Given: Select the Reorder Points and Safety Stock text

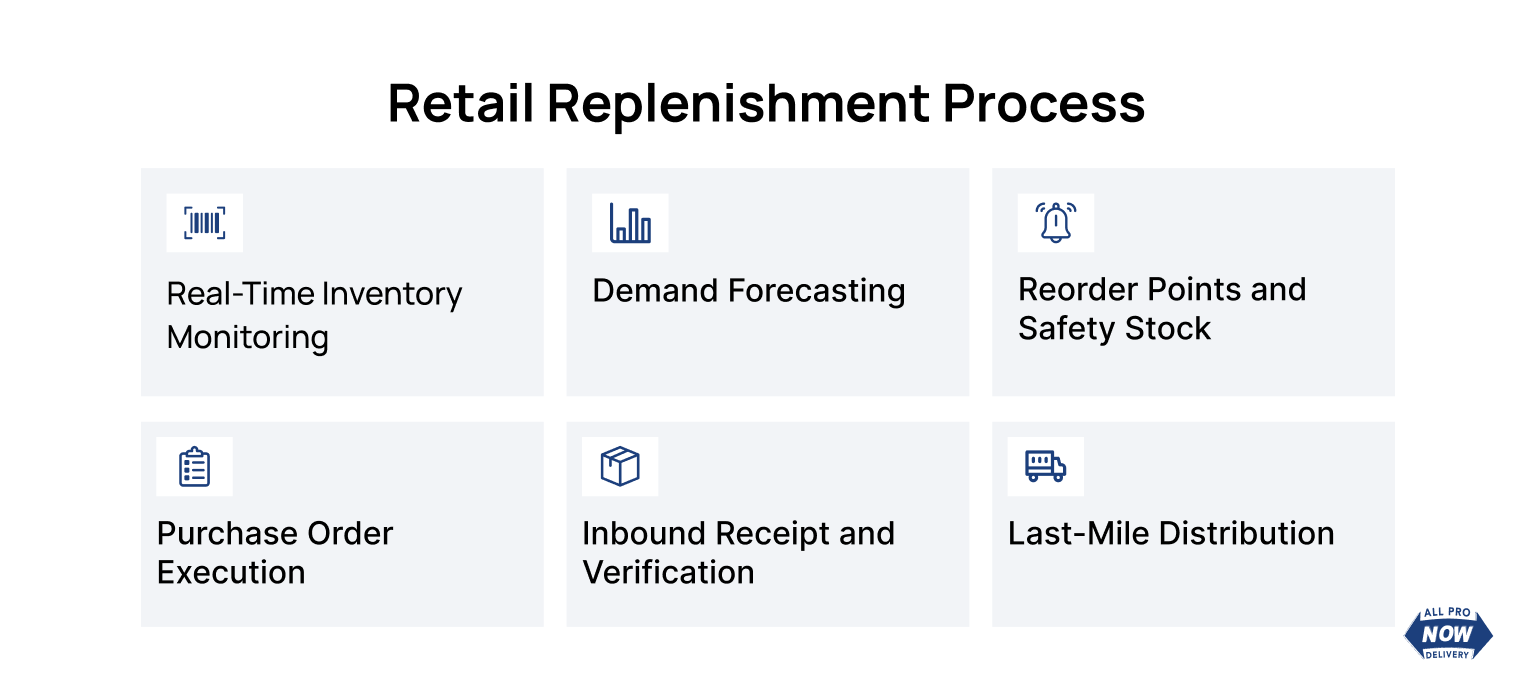Looking at the screenshot, I should point(1162,309).
